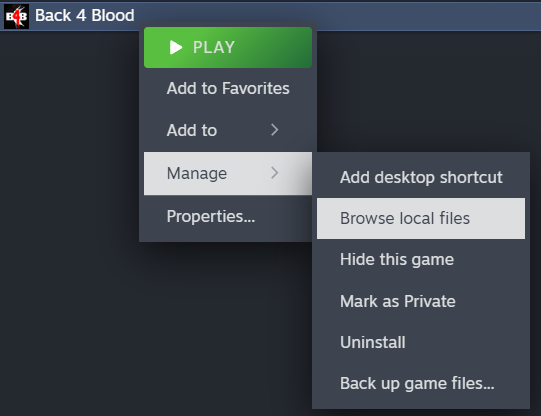Select Browse local files
The width and height of the screenshot is (541, 416).
421,218
